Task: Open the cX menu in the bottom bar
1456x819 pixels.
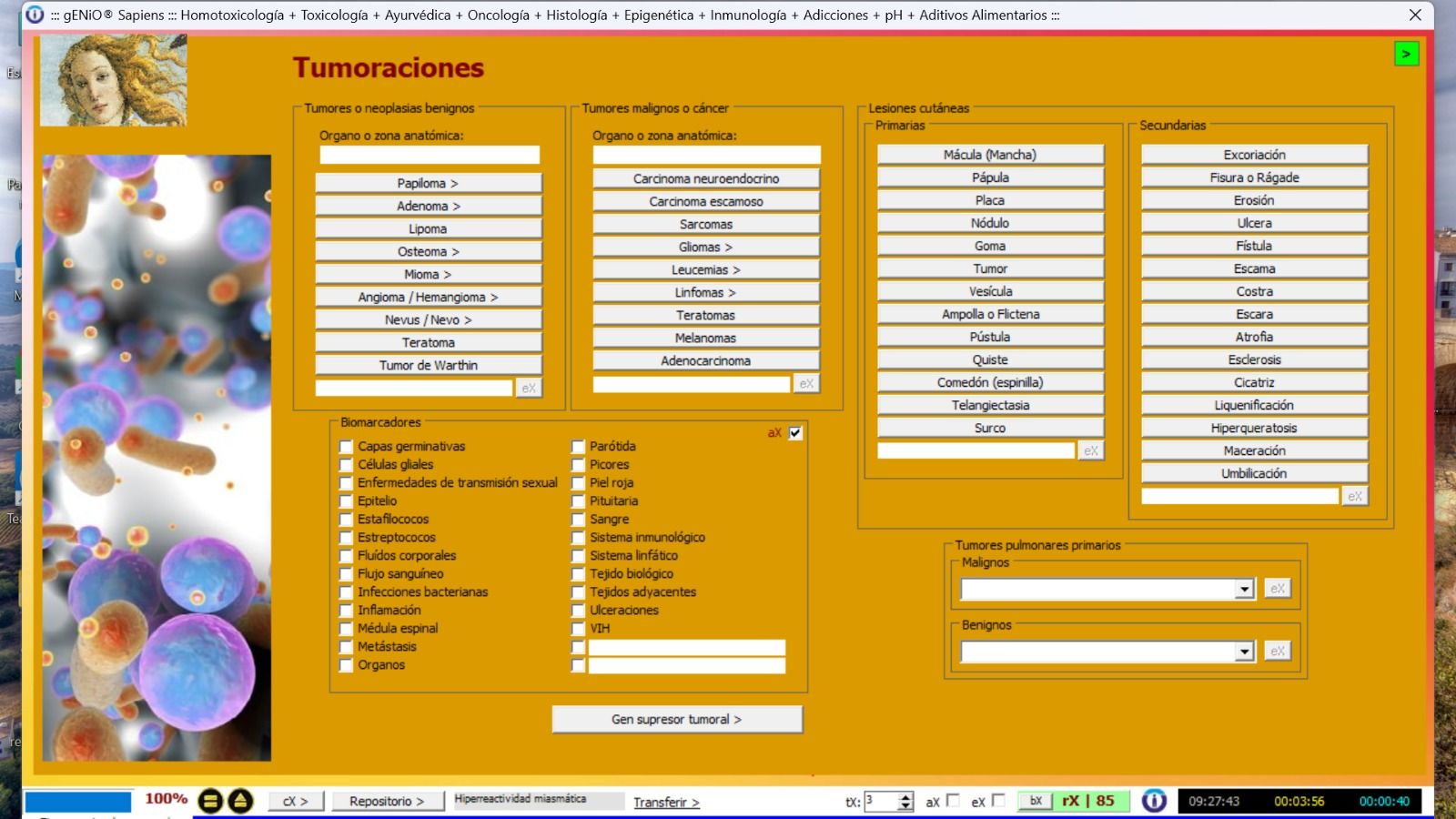Action: coord(295,801)
